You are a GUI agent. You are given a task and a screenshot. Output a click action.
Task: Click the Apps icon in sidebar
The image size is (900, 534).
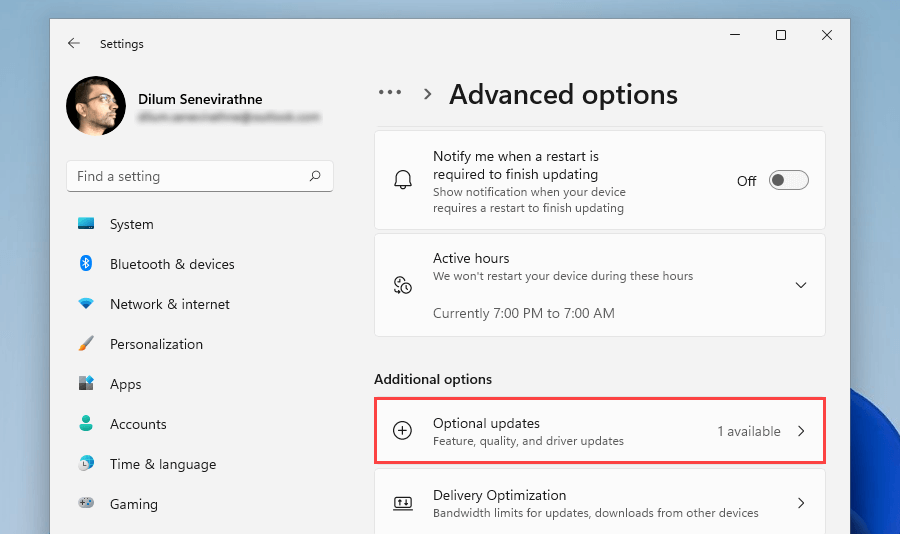coord(86,384)
